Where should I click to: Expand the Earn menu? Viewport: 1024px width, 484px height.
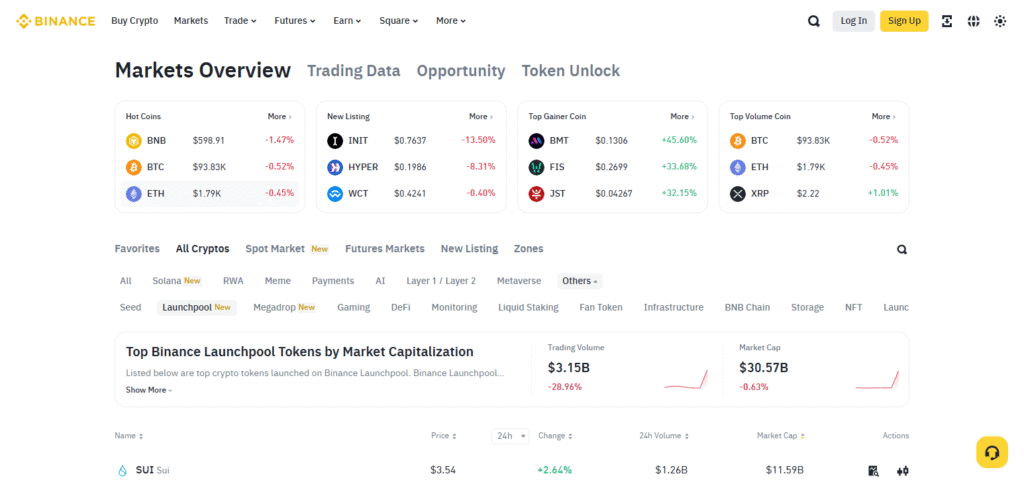[347, 21]
